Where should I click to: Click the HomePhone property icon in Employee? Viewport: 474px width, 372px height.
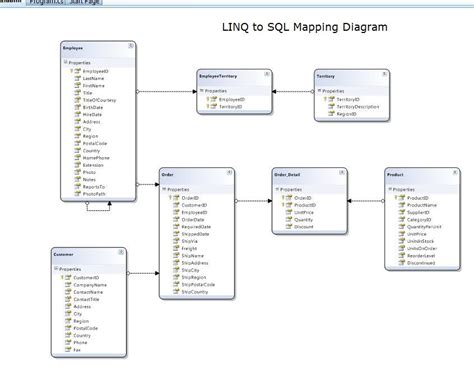pos(77,158)
